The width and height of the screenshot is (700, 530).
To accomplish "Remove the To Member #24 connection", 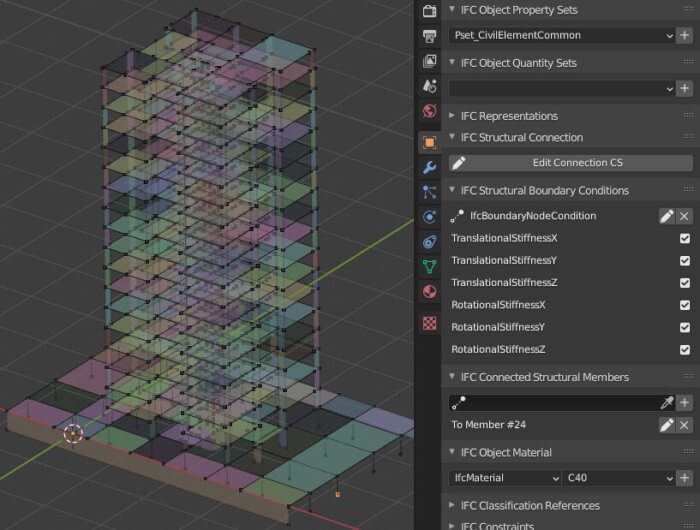I will (684, 425).
